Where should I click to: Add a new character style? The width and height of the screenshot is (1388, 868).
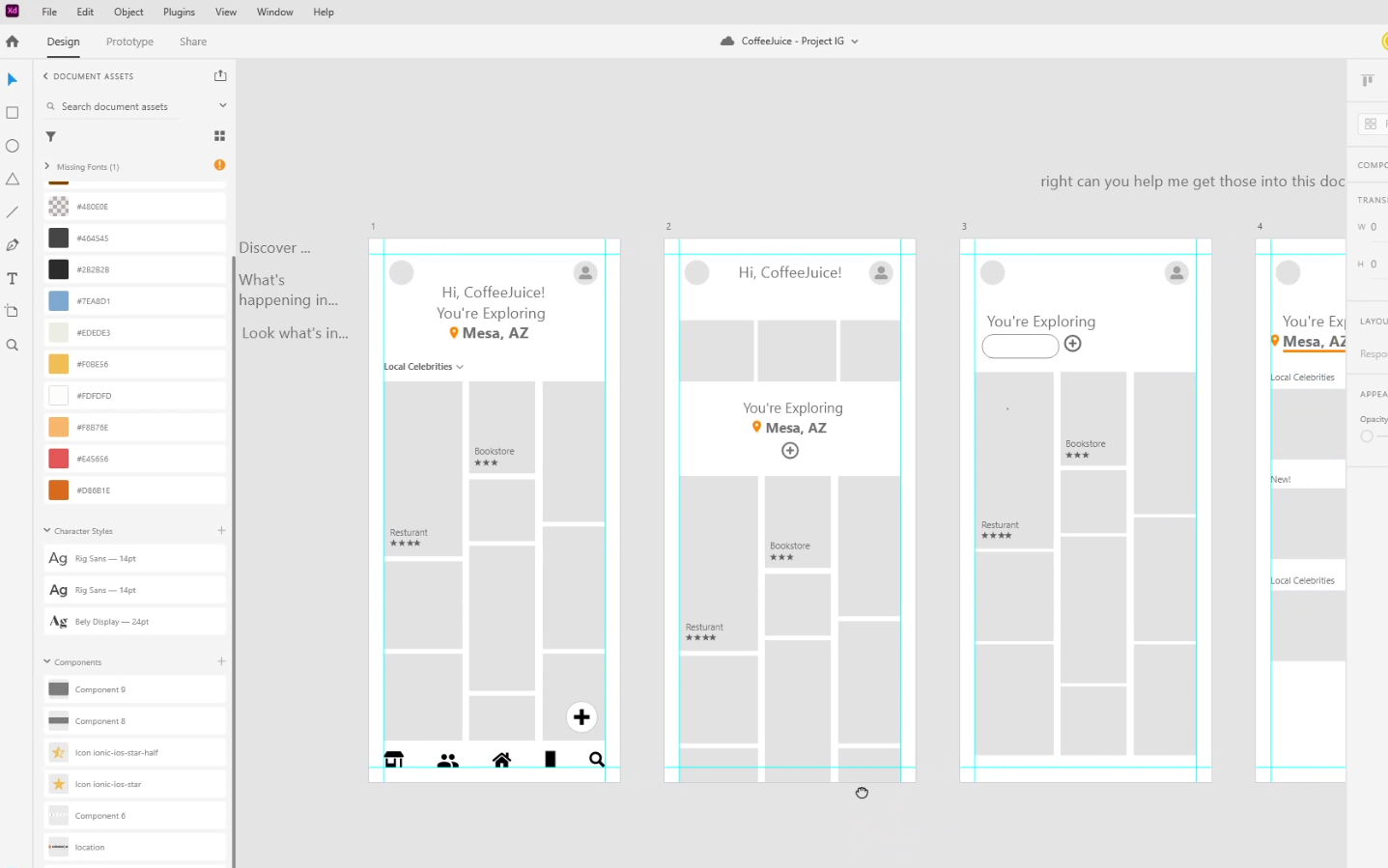[x=221, y=530]
